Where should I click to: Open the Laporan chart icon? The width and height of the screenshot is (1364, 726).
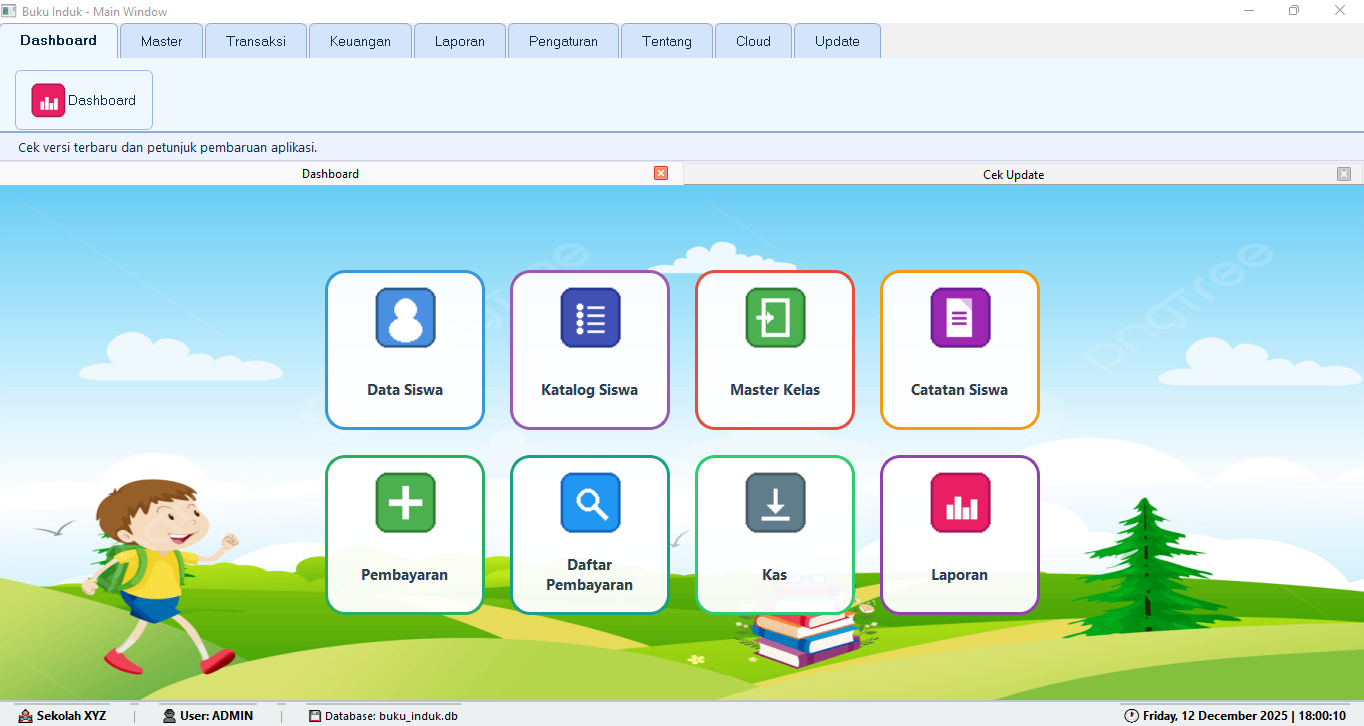(959, 503)
